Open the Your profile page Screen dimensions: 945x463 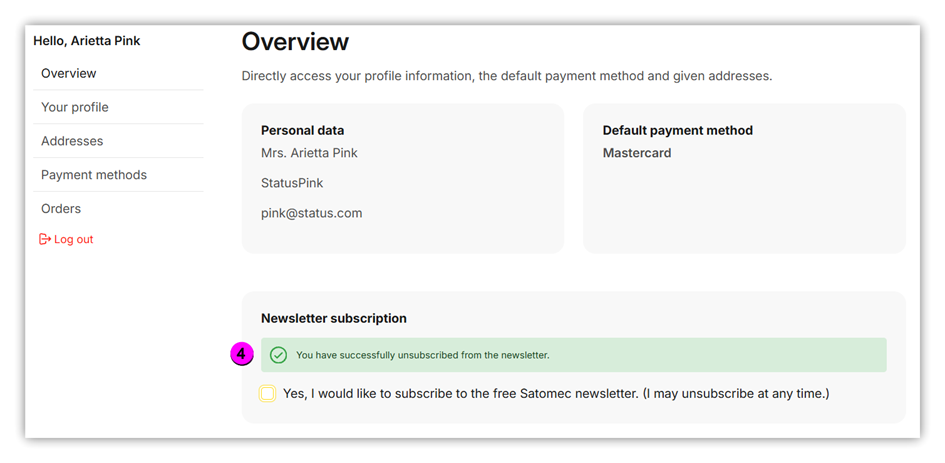pyautogui.click(x=75, y=107)
